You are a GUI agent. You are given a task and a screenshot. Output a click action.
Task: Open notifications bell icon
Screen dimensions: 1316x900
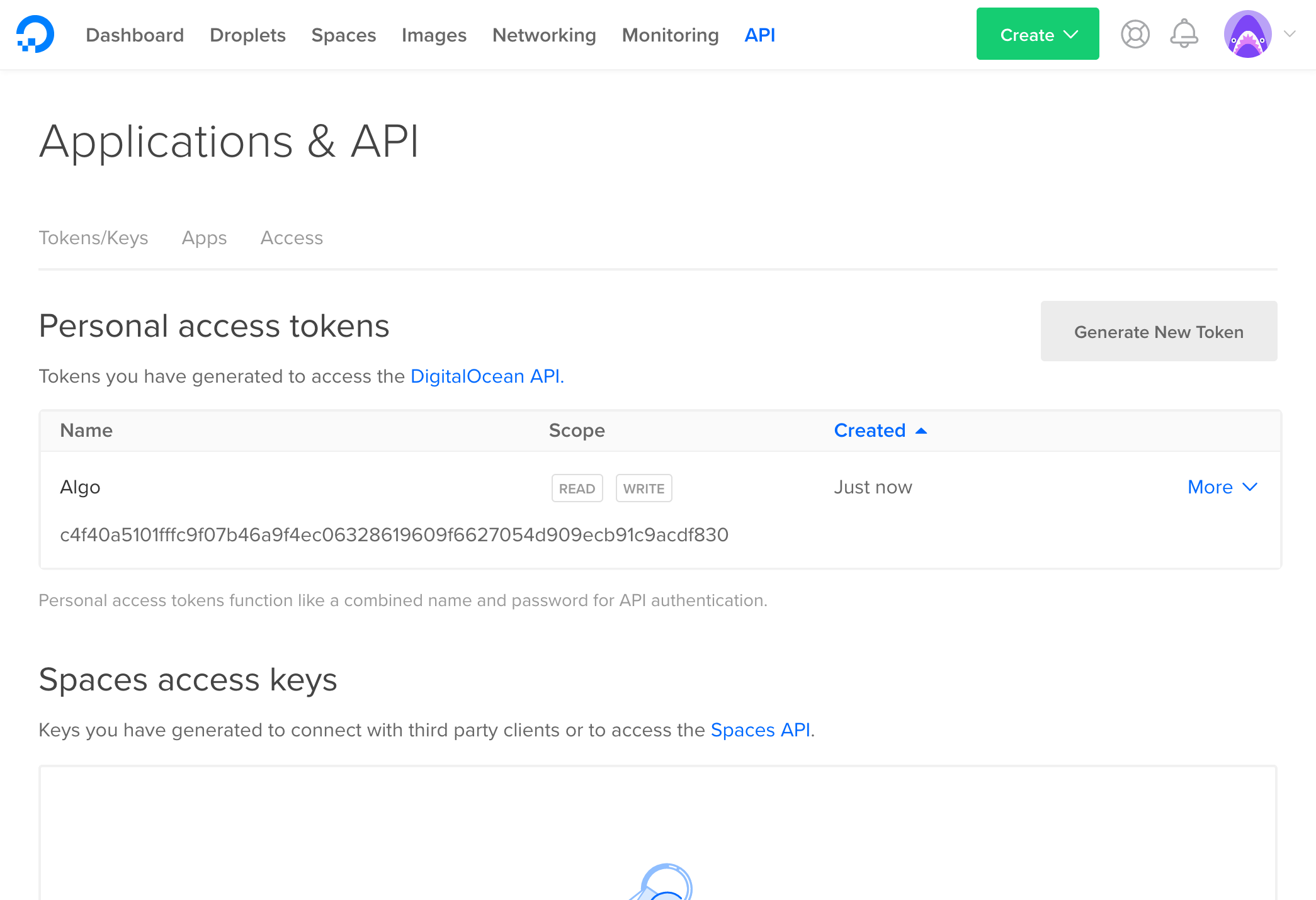tap(1184, 34)
